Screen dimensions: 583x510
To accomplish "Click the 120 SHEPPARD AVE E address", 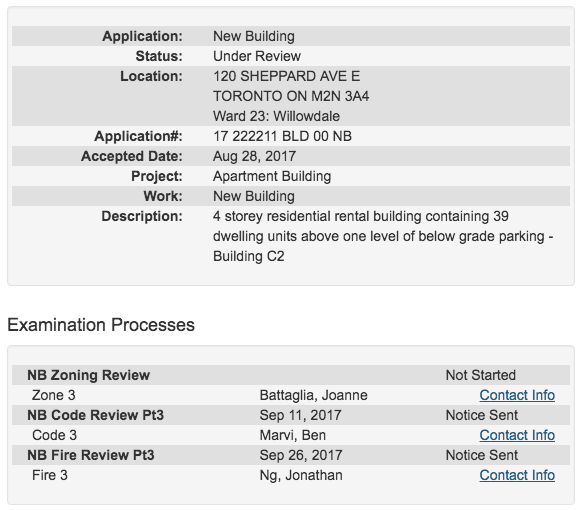I will pos(286,76).
